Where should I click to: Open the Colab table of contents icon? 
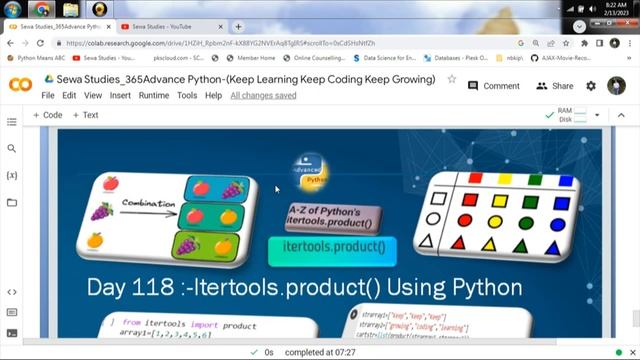pos(12,122)
